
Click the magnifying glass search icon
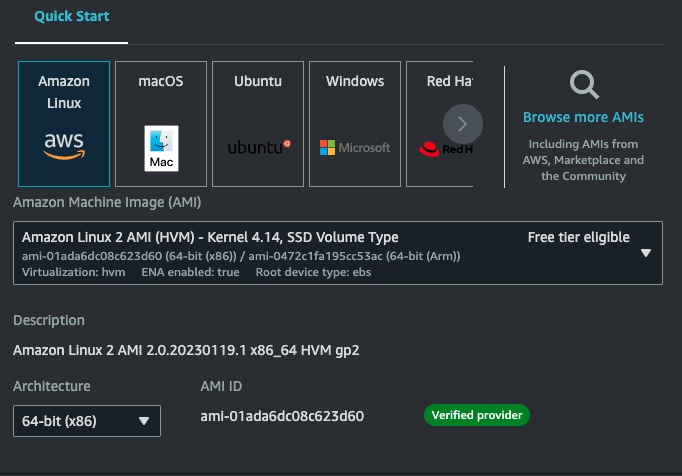(583, 85)
